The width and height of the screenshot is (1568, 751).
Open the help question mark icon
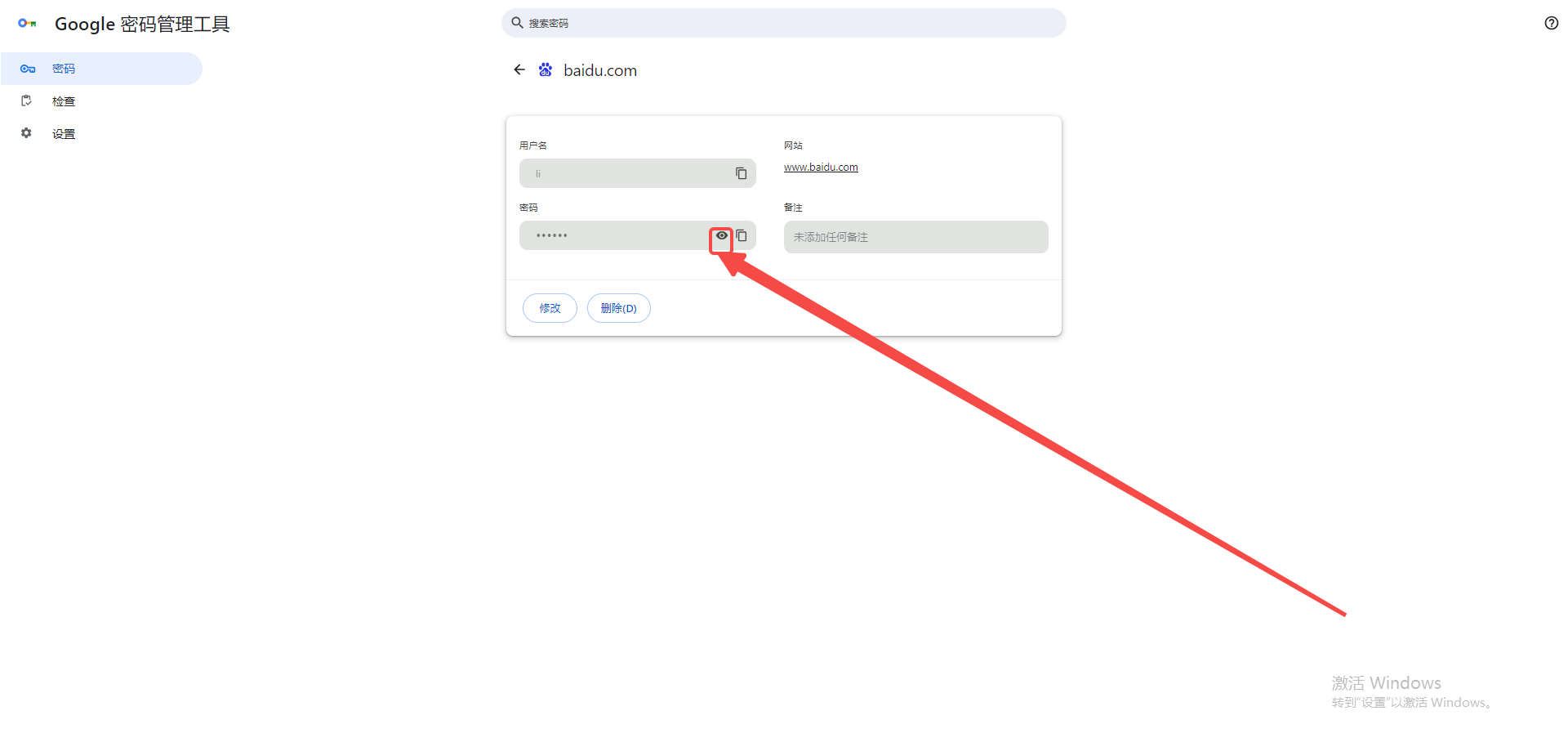click(1551, 23)
